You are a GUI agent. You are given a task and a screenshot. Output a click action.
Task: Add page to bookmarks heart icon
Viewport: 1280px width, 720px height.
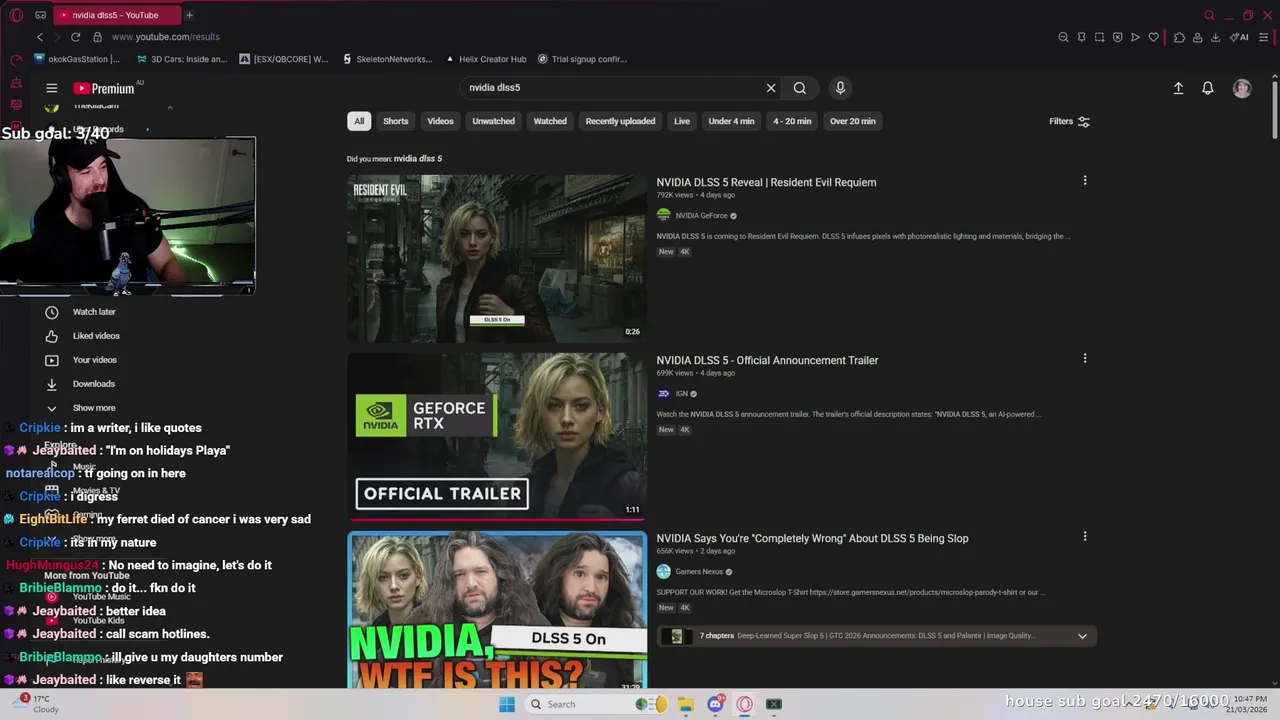click(1153, 37)
